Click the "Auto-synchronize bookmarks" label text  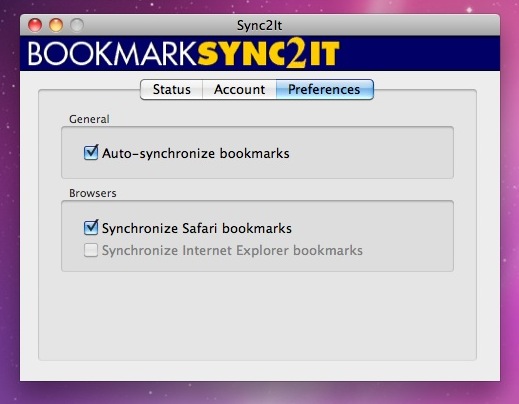click(x=196, y=153)
